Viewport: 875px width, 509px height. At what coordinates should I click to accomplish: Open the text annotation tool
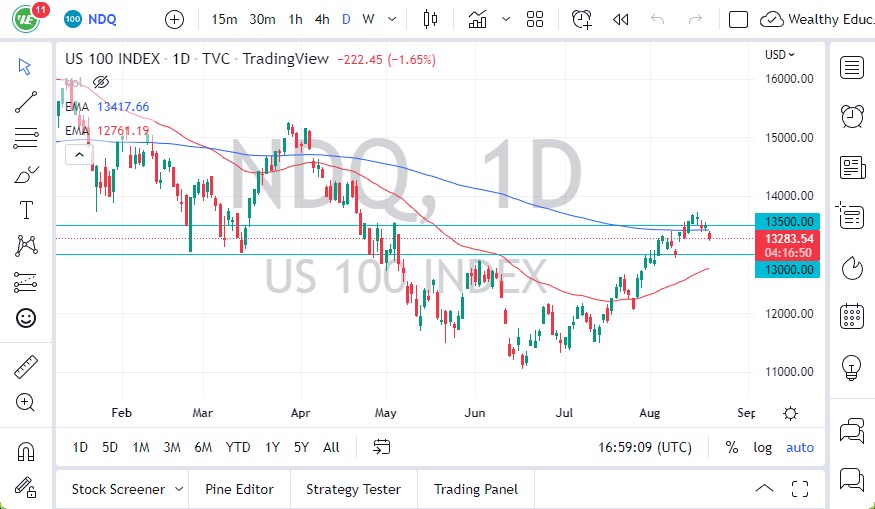[x=26, y=209]
